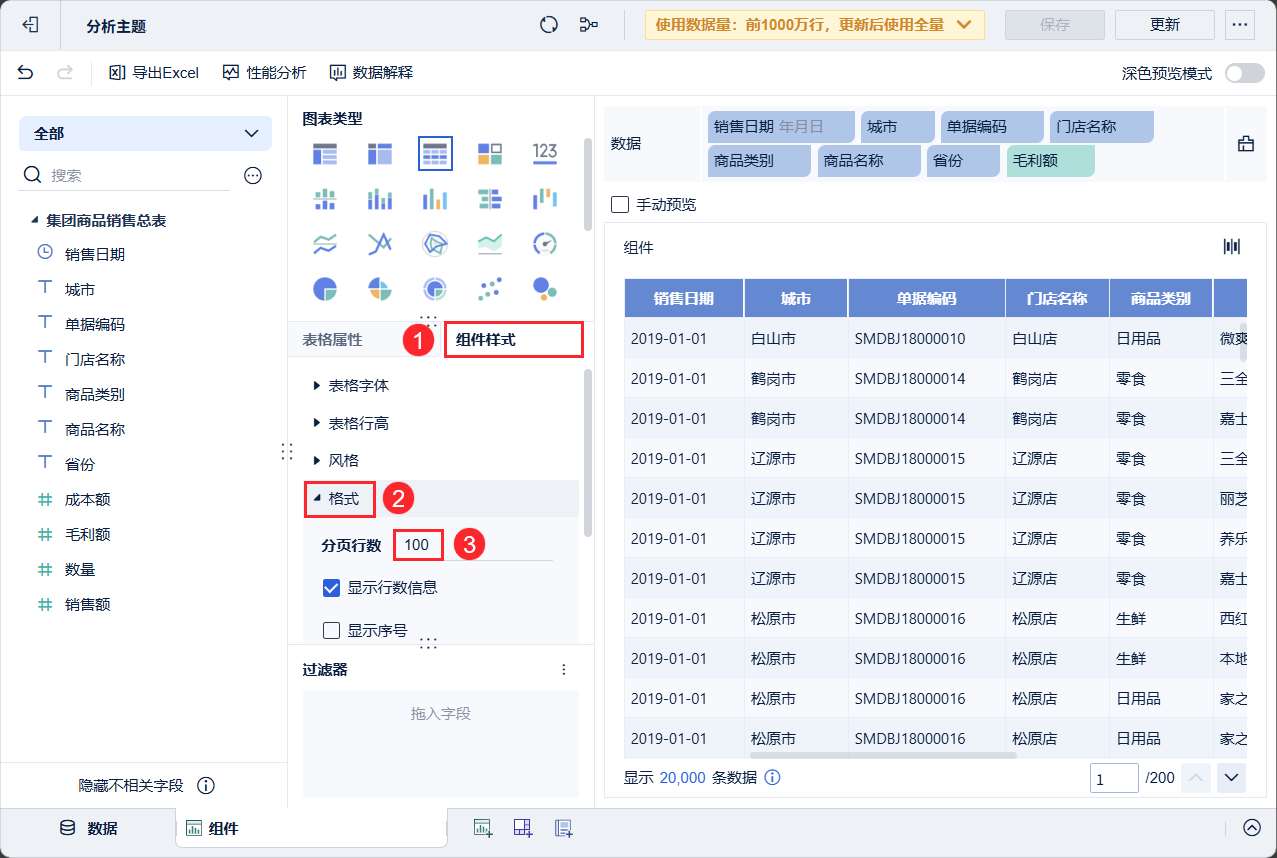Select the waterfall chart icon
This screenshot has width=1277, height=858.
click(545, 199)
